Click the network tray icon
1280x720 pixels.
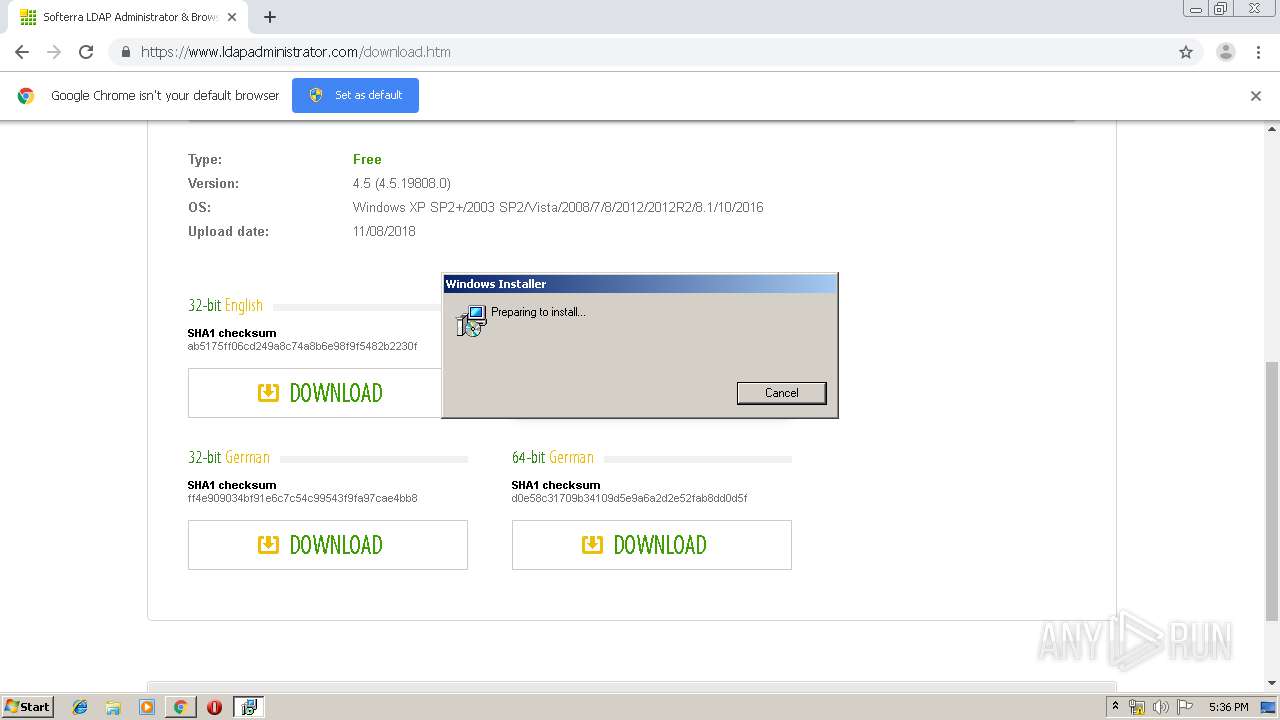1137,707
